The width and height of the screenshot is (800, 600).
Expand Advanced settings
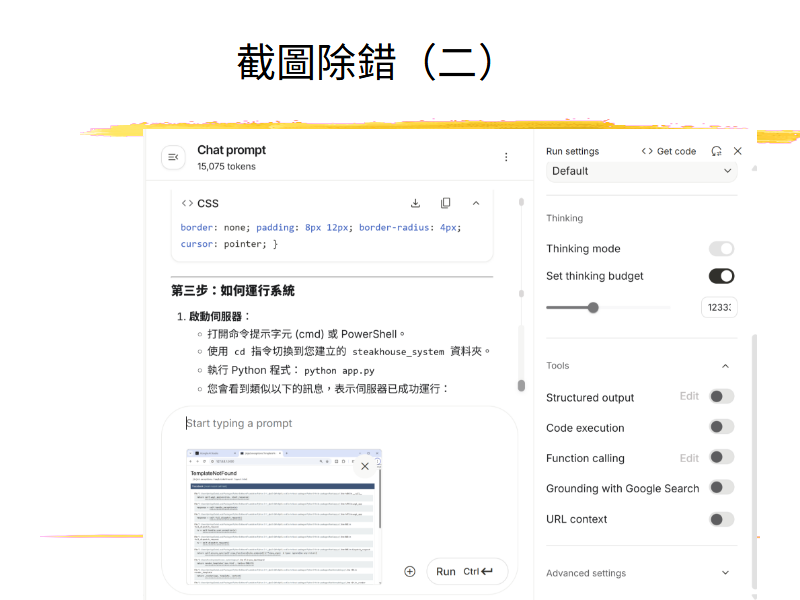[x=725, y=573]
